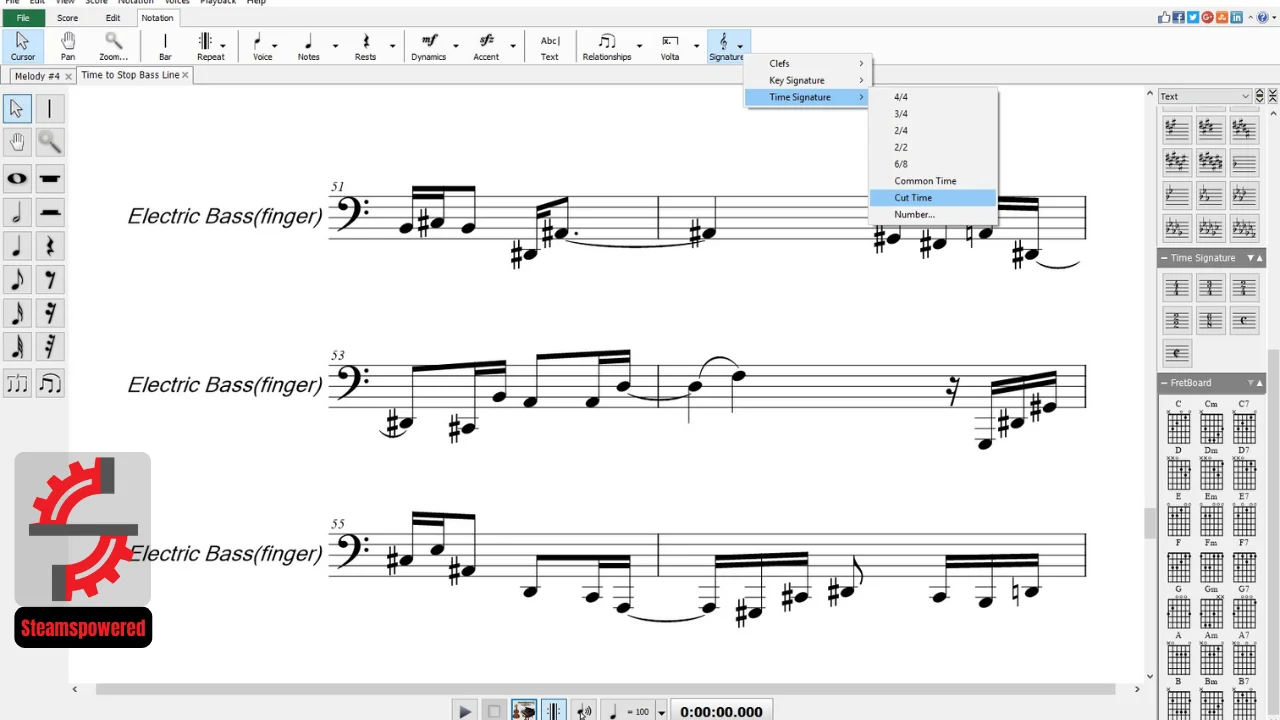This screenshot has width=1280, height=720.
Task: Select the quarter rest in left palette
Action: click(50, 246)
